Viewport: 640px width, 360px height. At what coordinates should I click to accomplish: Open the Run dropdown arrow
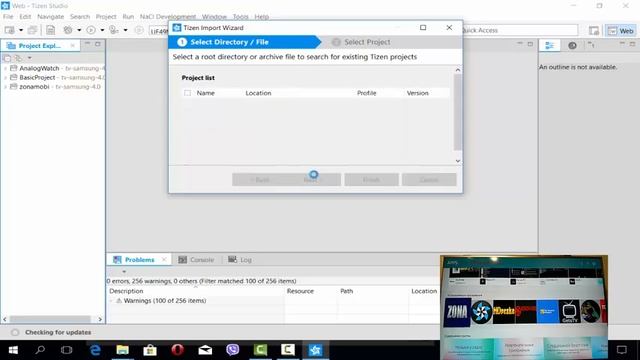coord(102,30)
